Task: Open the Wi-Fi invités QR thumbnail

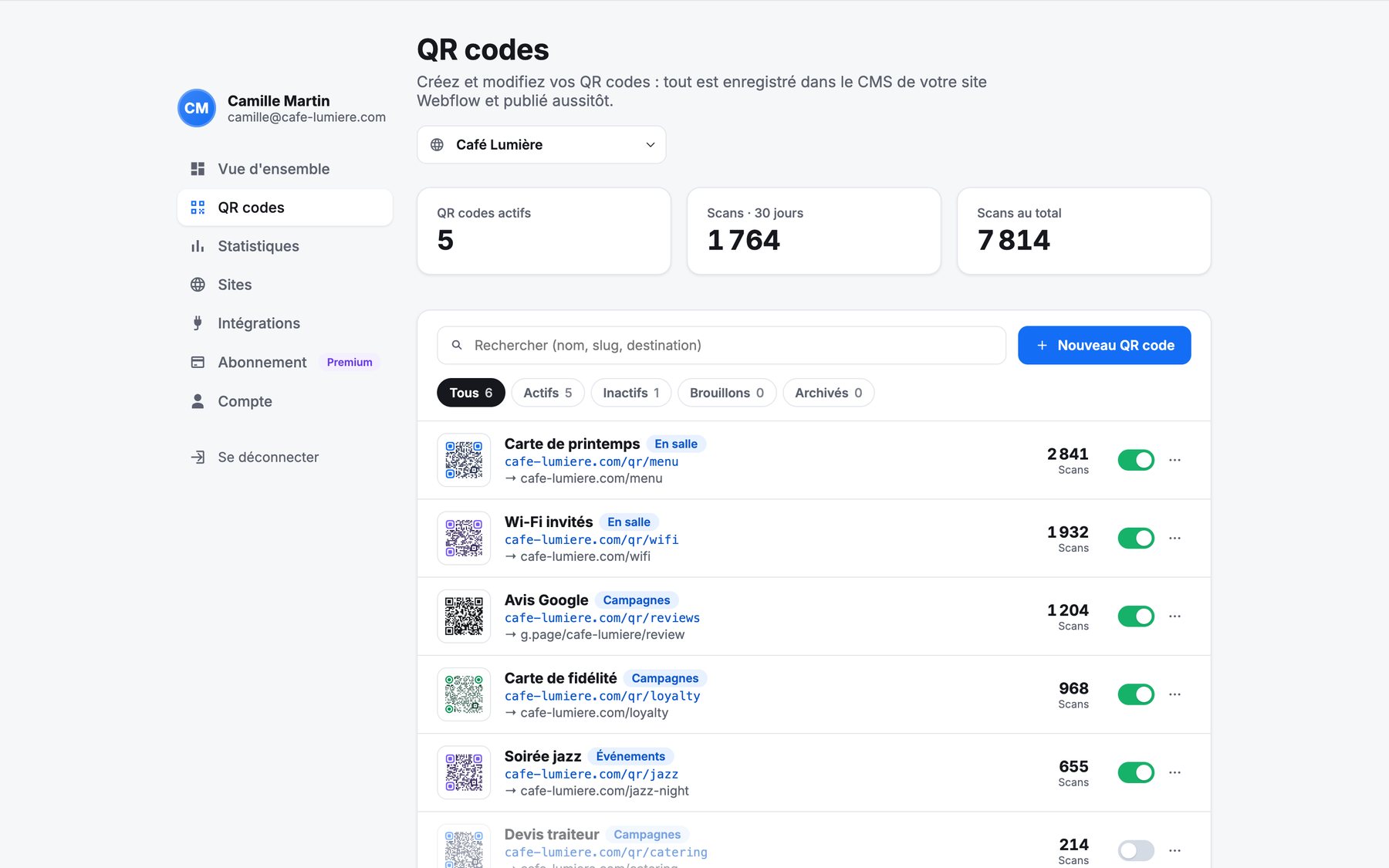Action: tap(464, 538)
